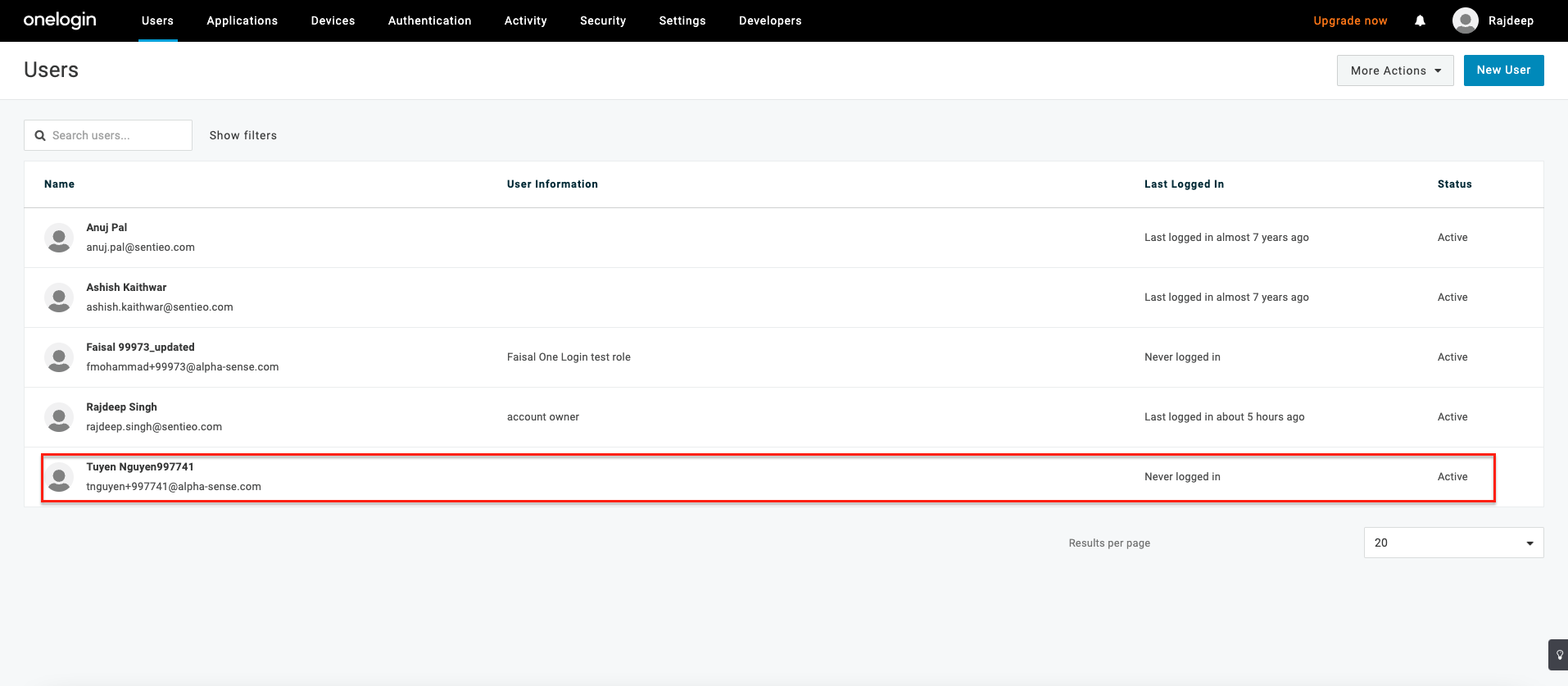Click Ashish Kaithwar's avatar icon

click(x=59, y=298)
